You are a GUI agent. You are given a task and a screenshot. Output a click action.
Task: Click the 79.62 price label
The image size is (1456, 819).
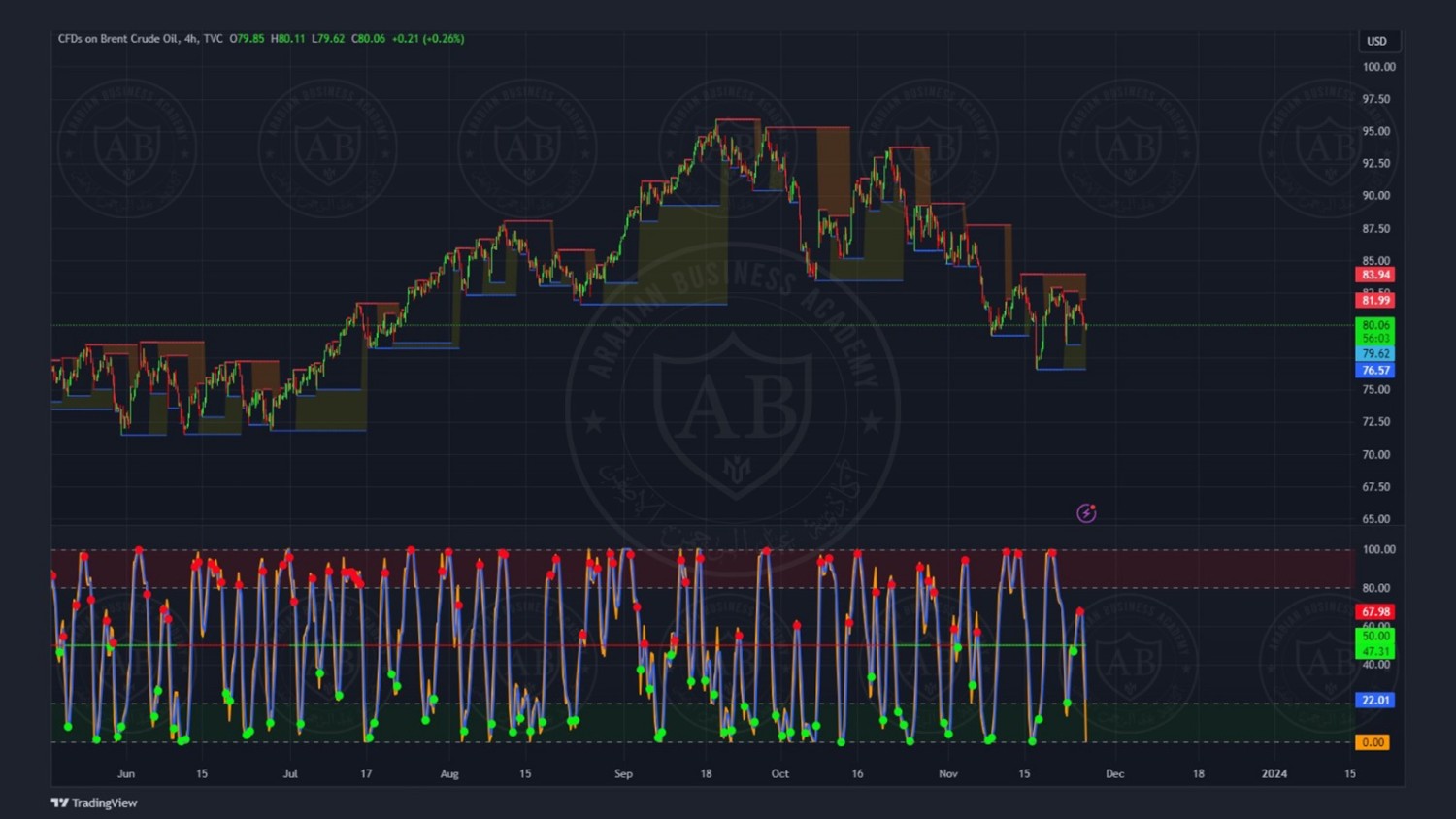click(x=1374, y=354)
